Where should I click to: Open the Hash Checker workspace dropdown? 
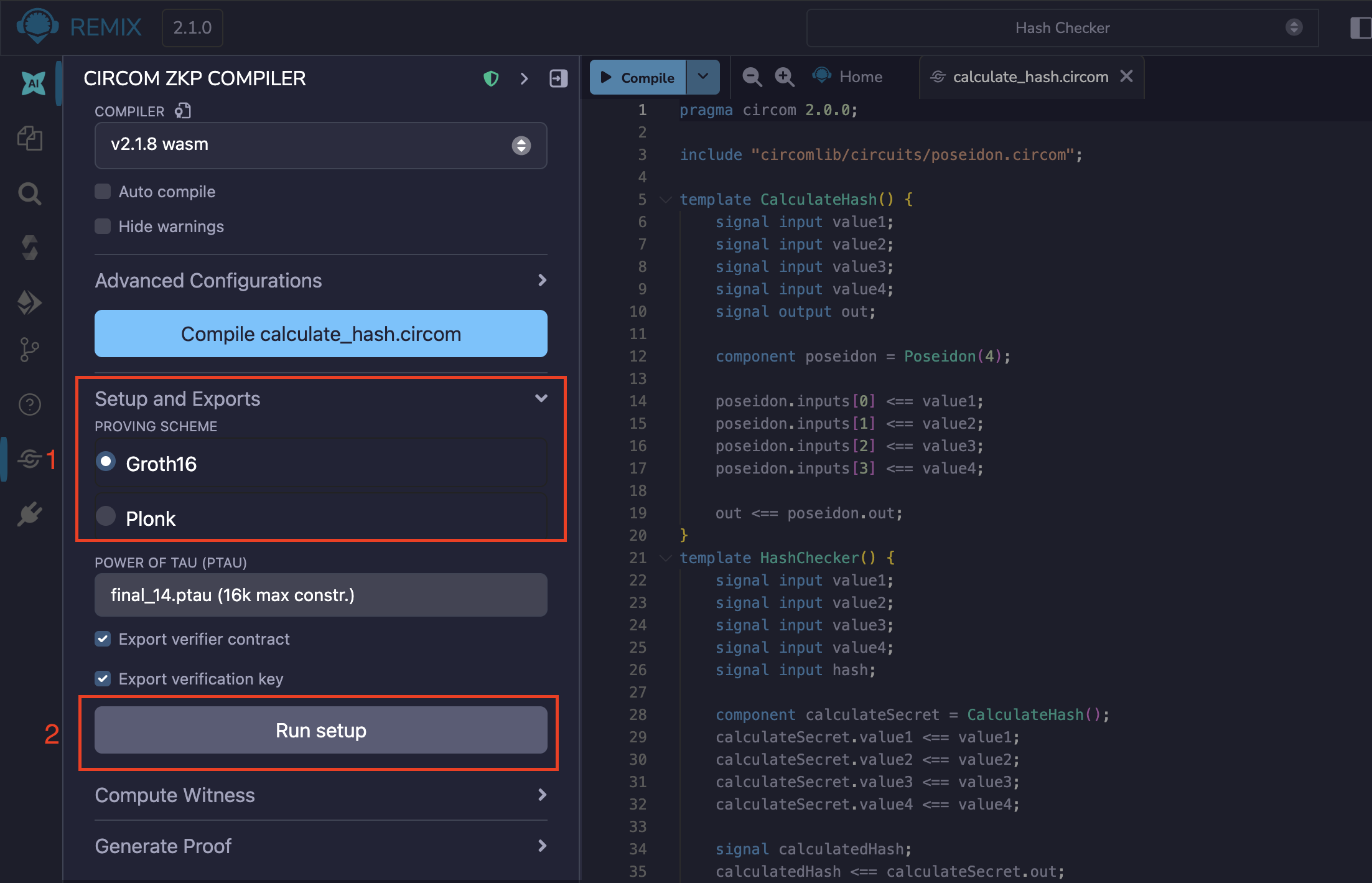click(1063, 28)
